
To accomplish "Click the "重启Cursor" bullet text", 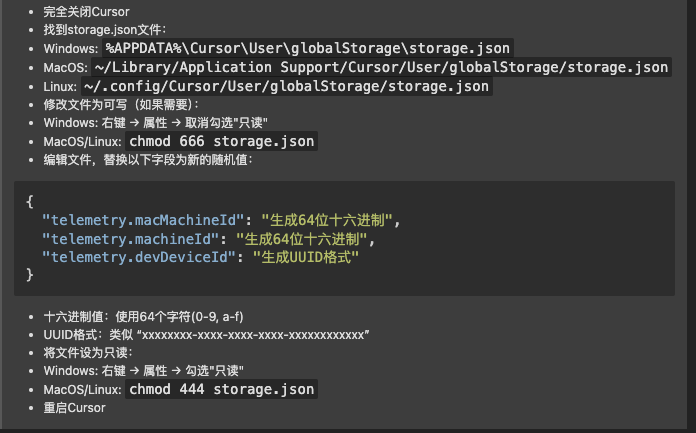I will [x=74, y=408].
